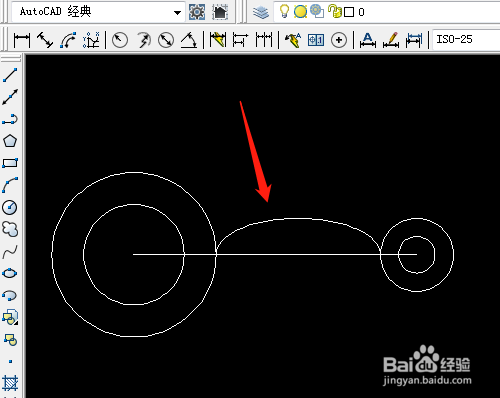Select the Diameter dimension tool
Viewport: 500px width, 398px height.
click(x=166, y=40)
